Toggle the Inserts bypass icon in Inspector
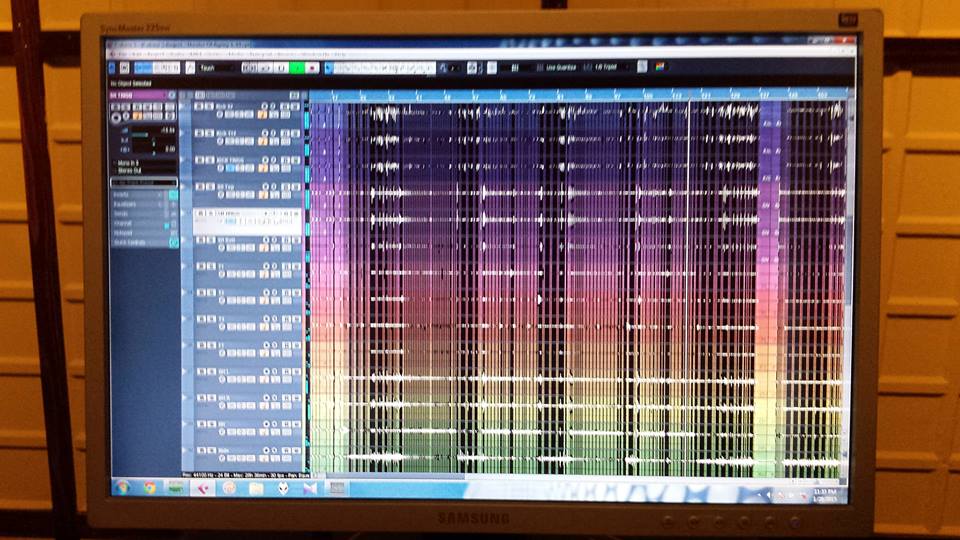Viewport: 960px width, 540px height. pos(174,195)
